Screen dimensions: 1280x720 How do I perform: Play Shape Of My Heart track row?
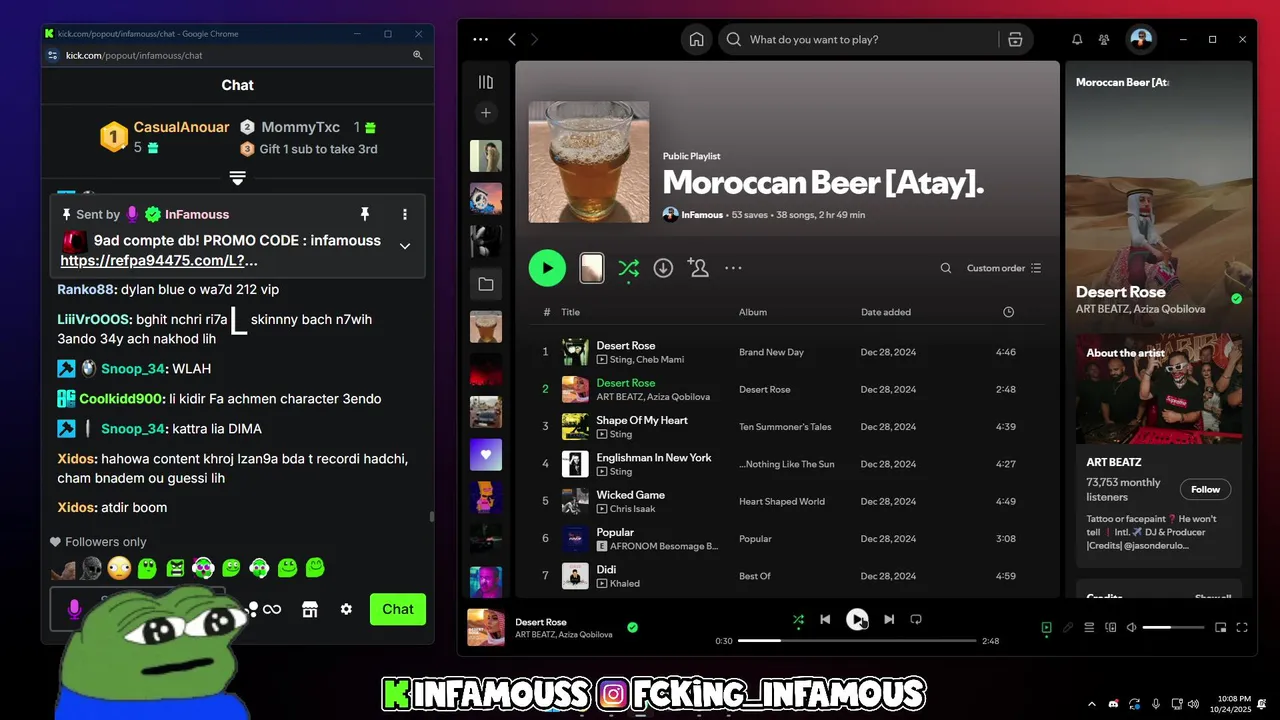point(785,427)
